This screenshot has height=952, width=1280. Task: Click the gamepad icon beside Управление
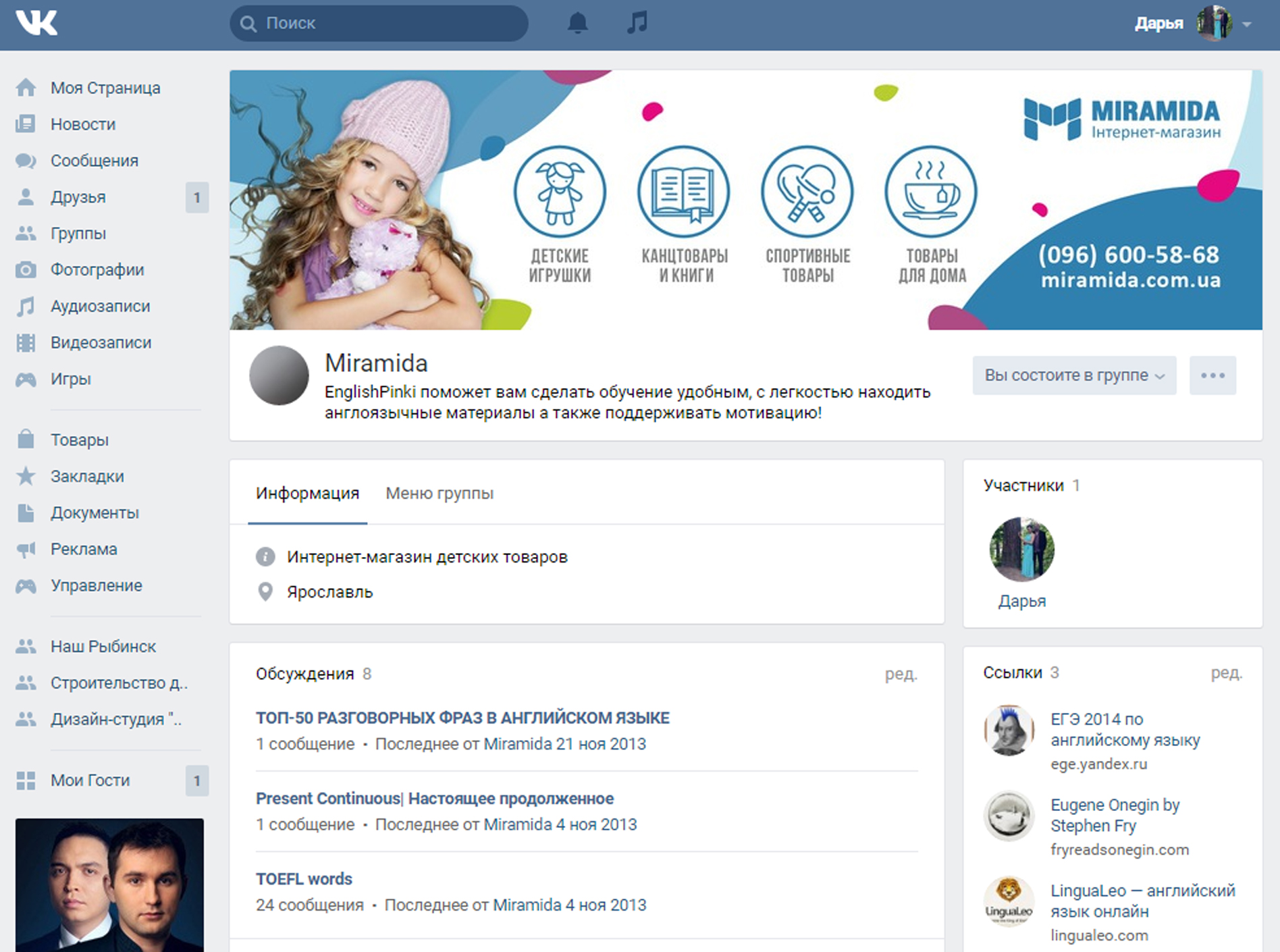tap(26, 585)
